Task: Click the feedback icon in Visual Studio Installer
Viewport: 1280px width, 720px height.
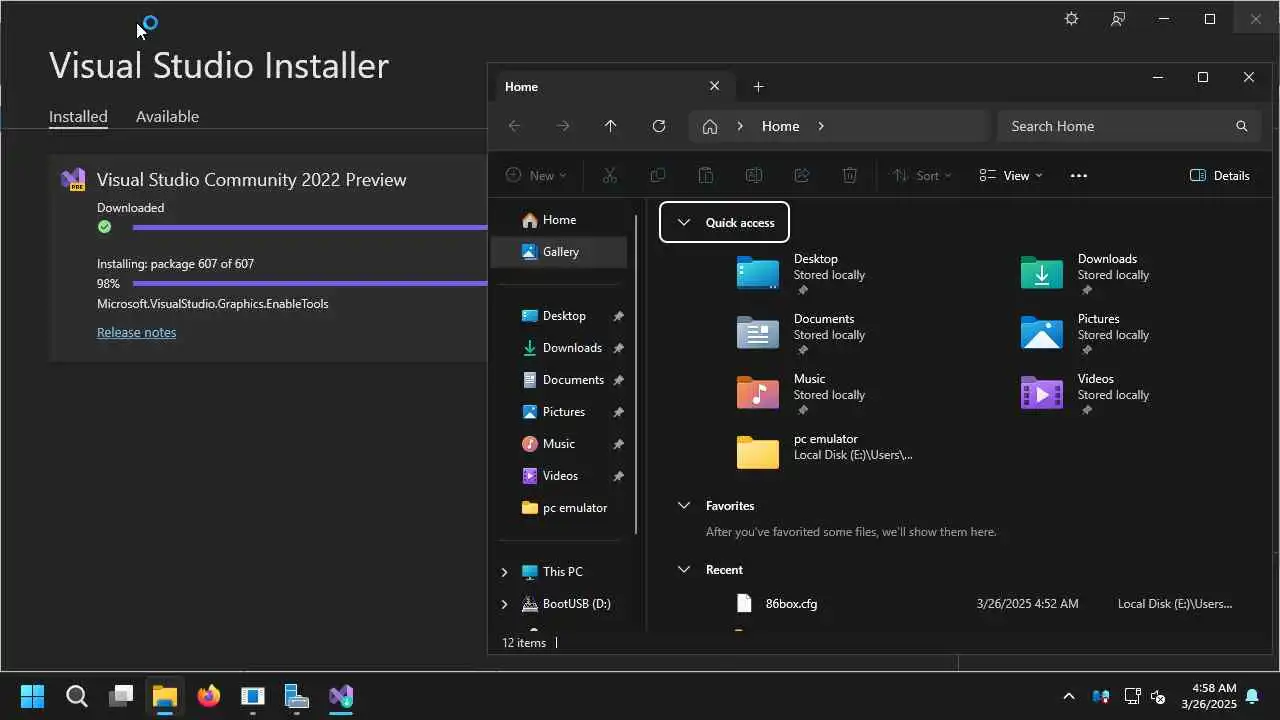Action: pos(1118,19)
